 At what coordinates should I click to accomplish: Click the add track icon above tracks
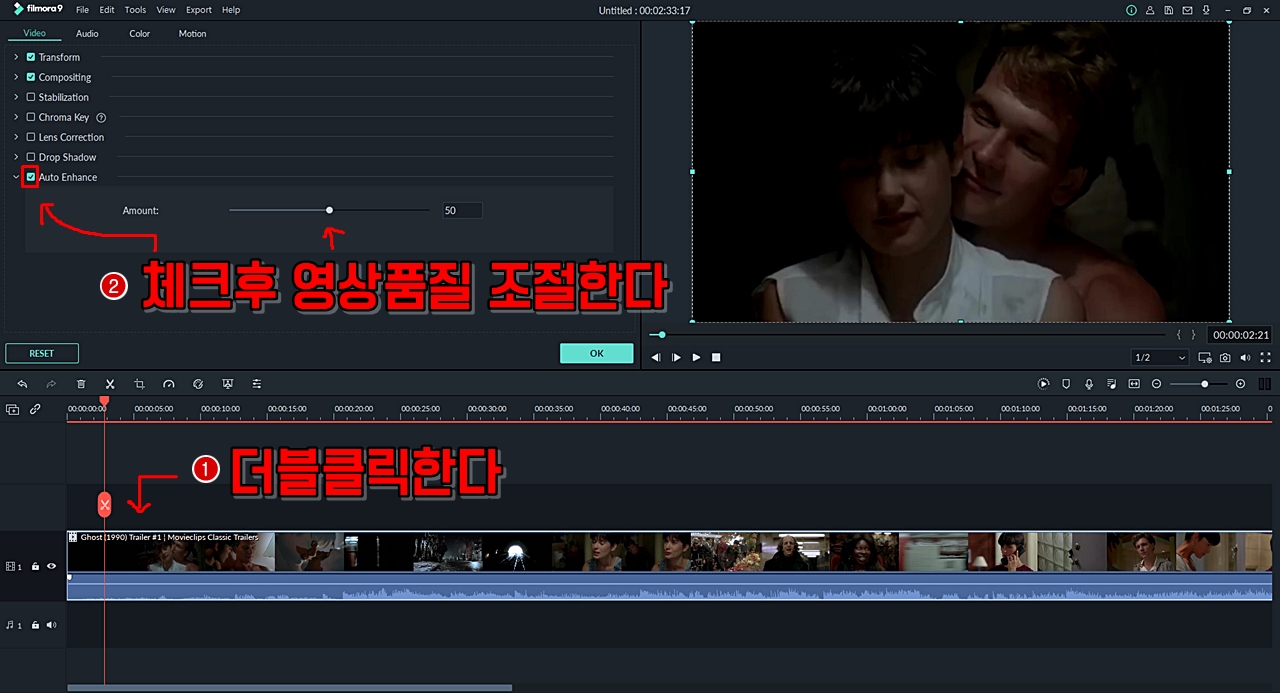coord(13,409)
